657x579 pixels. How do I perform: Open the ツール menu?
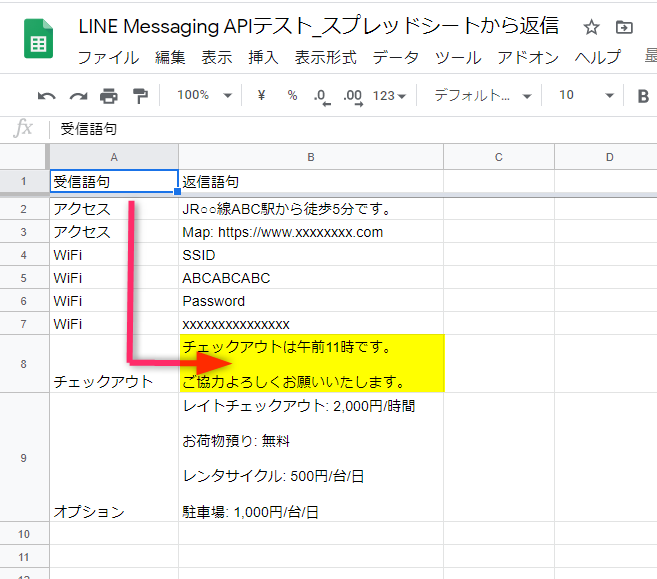[x=458, y=57]
